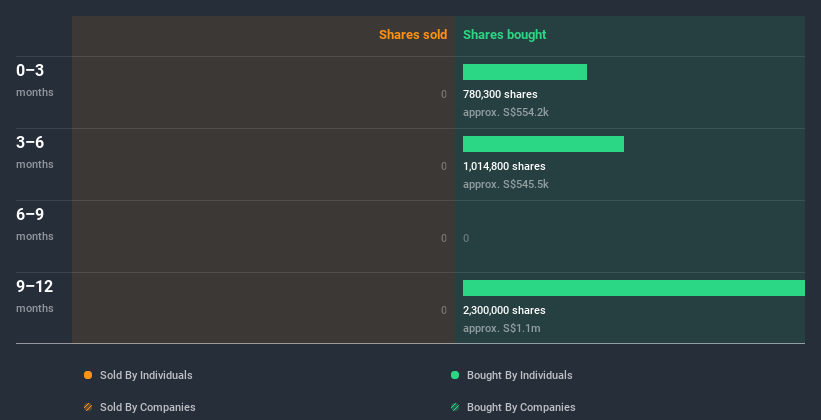Toggle Sold By Companies legend label
This screenshot has height=420, width=821.
click(147, 407)
